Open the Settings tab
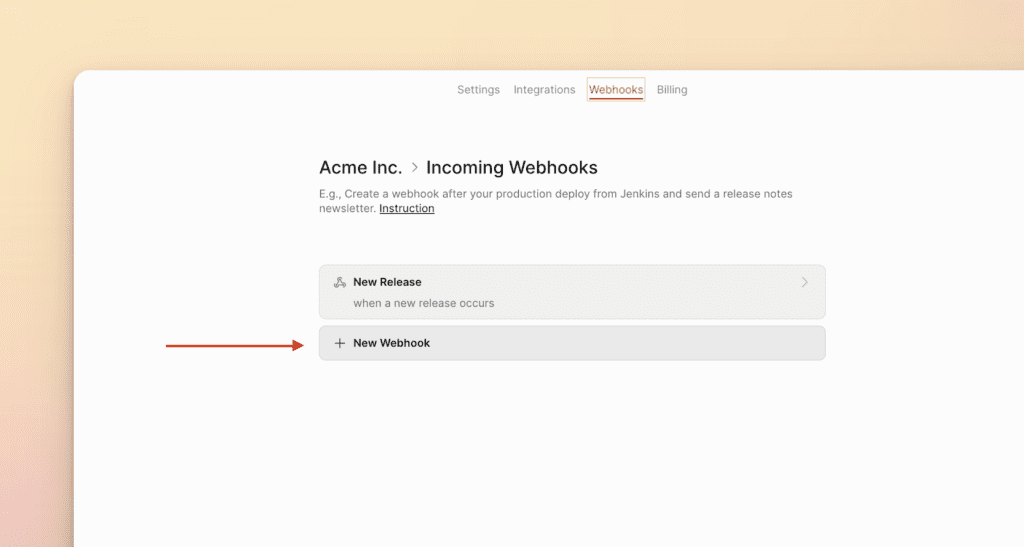The height and width of the screenshot is (547, 1024). [x=478, y=90]
